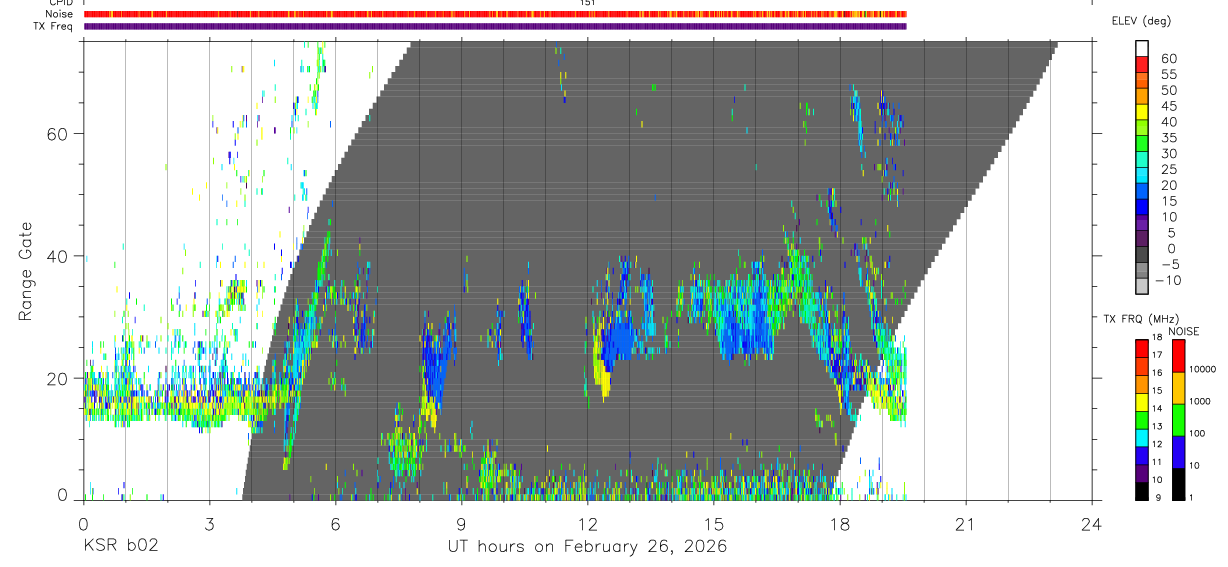This screenshot has width=1228, height=567.
Task: Click the '24' tick on the UT hours axis
Action: tap(1092, 523)
